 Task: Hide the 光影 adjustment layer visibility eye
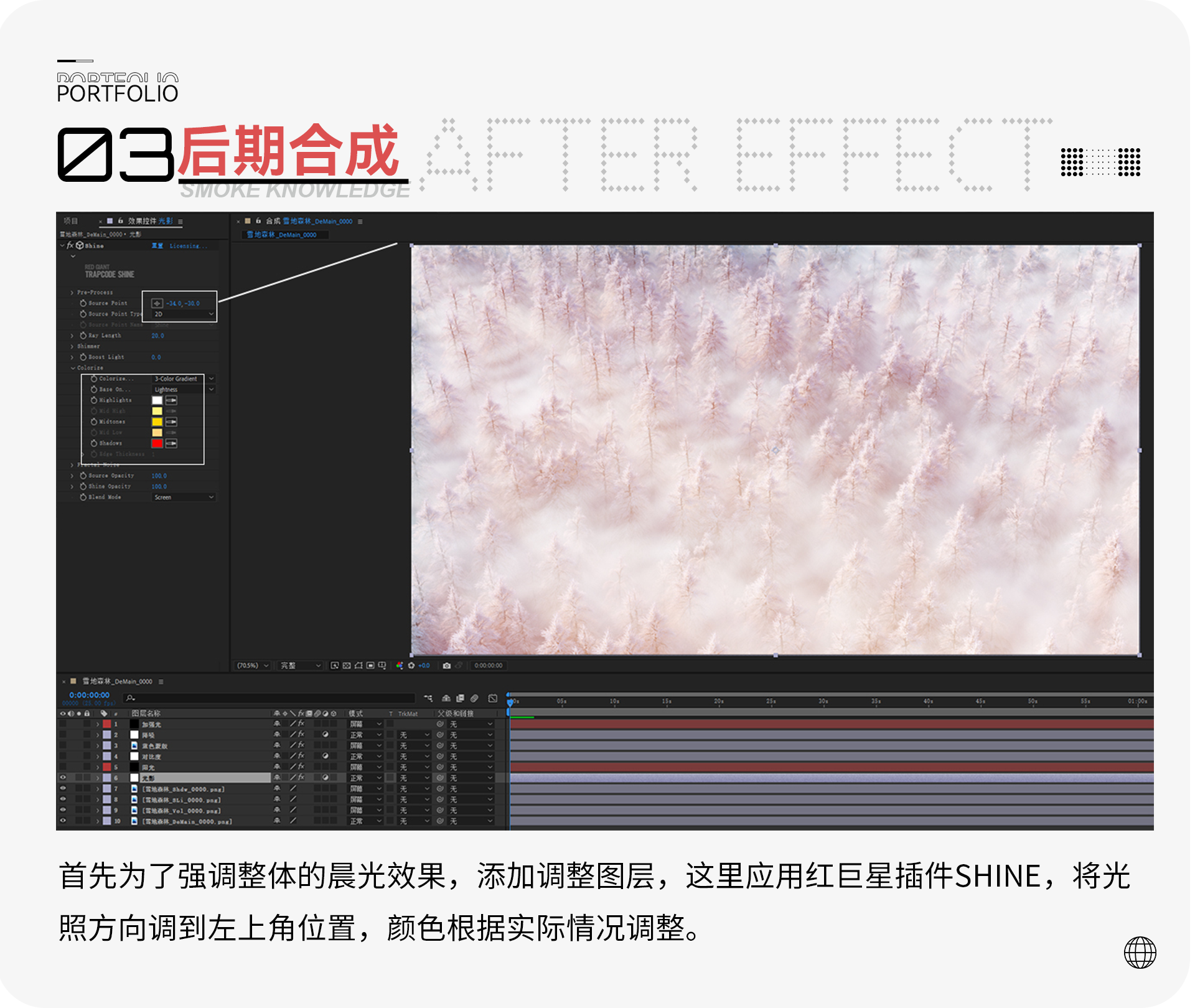[63, 778]
